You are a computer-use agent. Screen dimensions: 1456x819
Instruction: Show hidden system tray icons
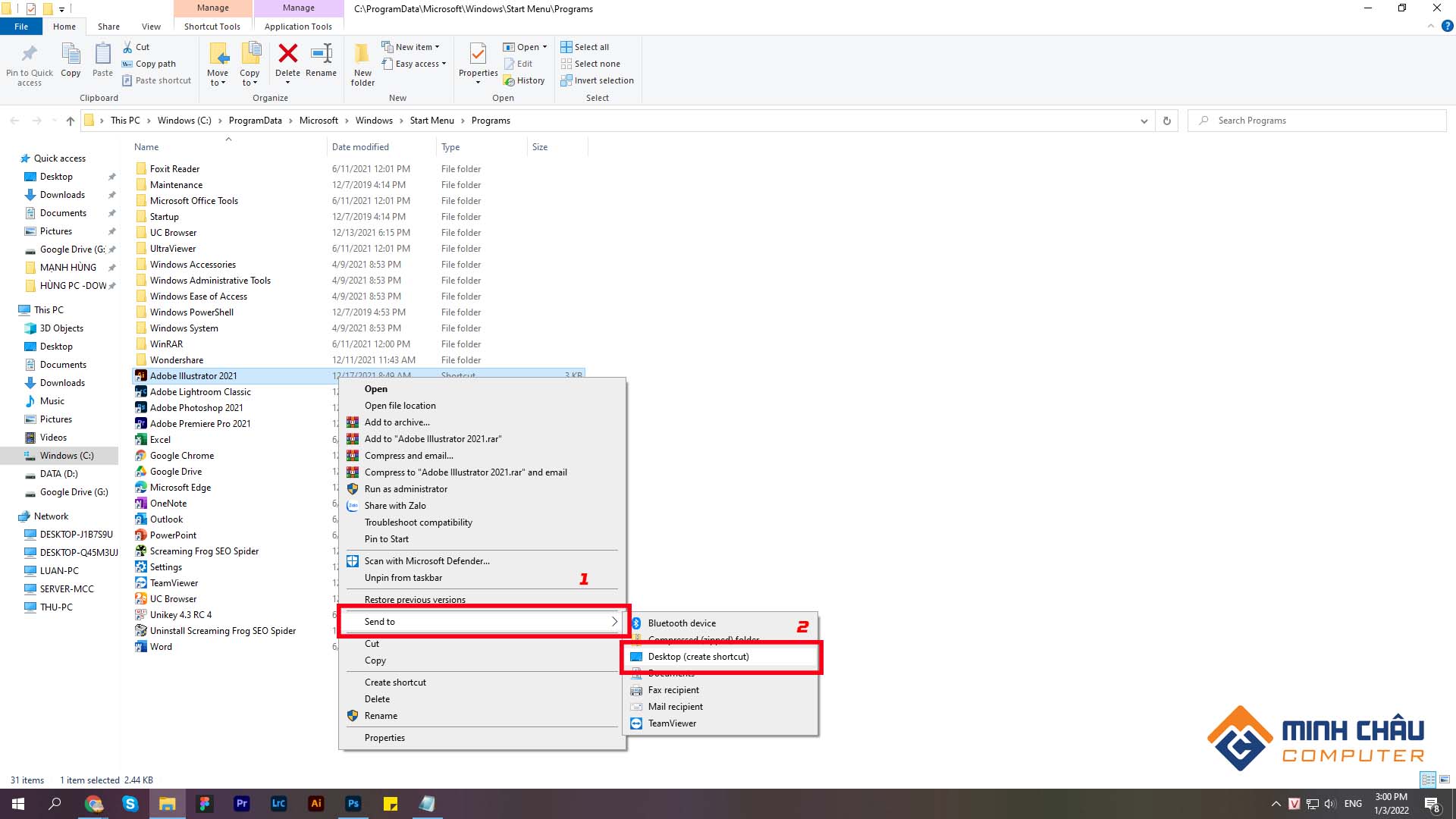click(1276, 804)
